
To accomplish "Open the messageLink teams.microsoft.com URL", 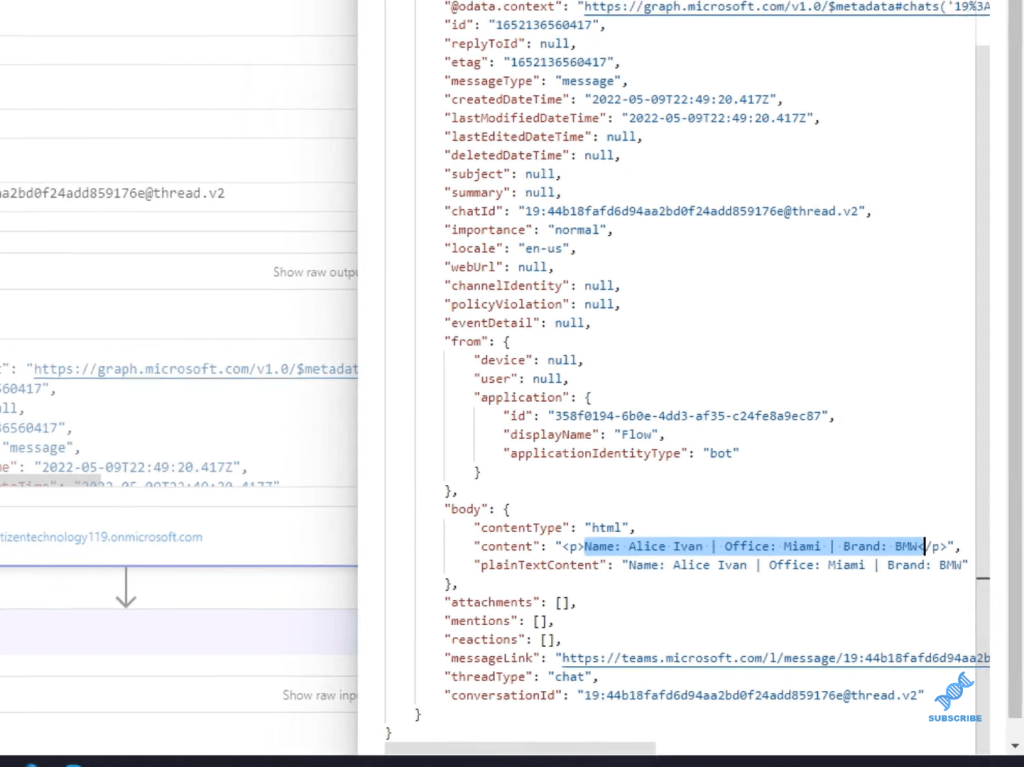I will click(x=776, y=658).
